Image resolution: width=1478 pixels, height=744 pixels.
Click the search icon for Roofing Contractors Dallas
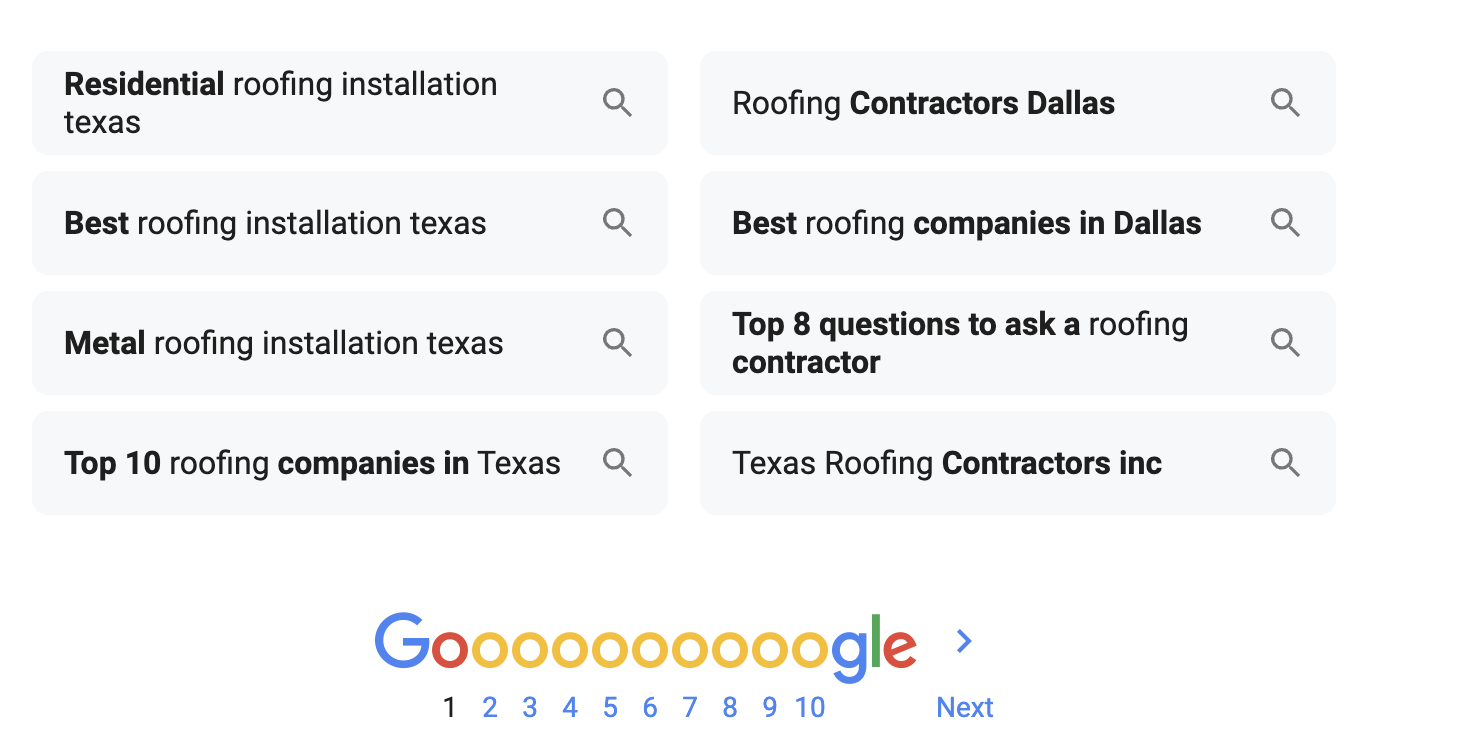pos(1285,102)
